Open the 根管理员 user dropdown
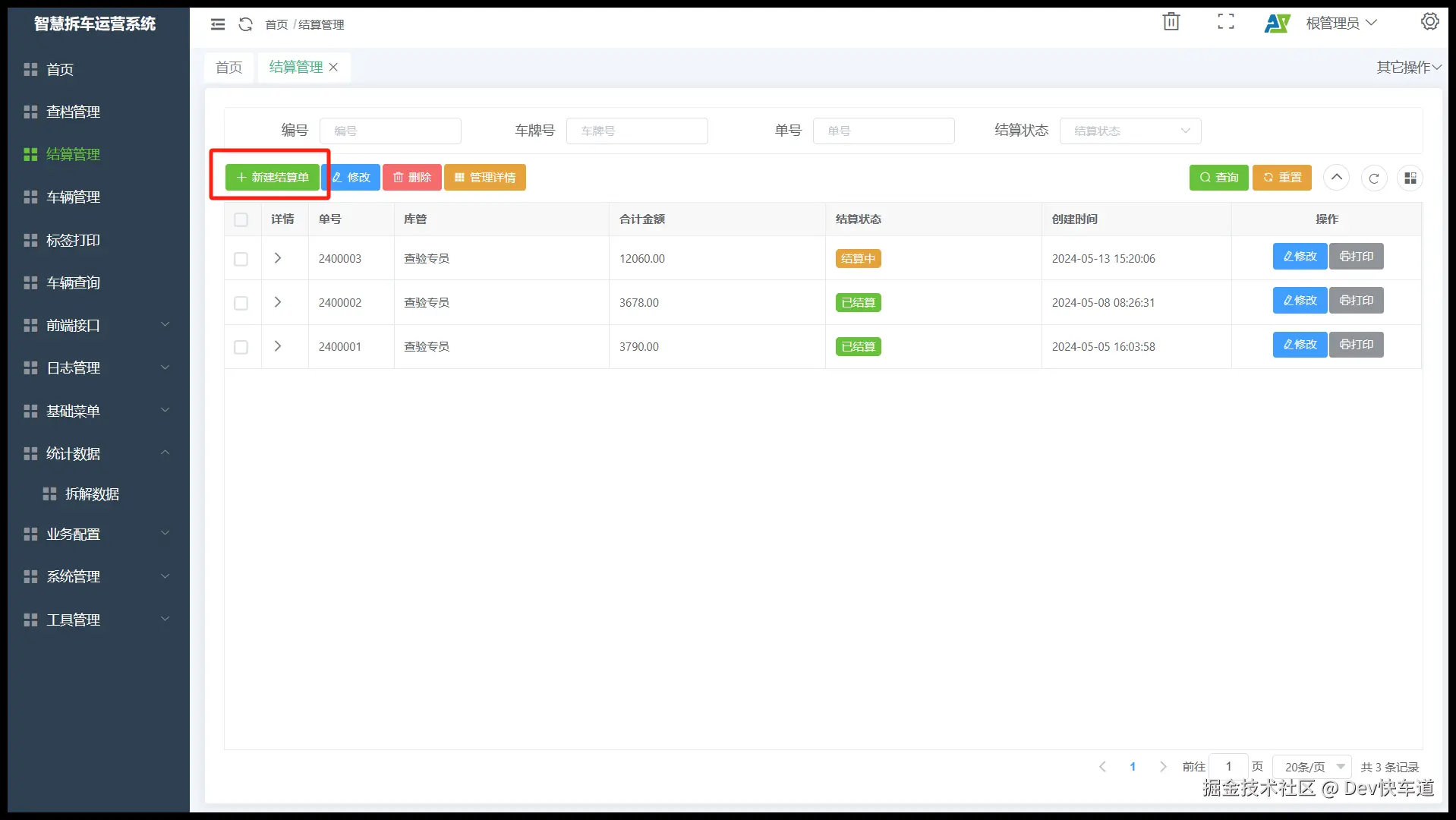 (x=1341, y=24)
